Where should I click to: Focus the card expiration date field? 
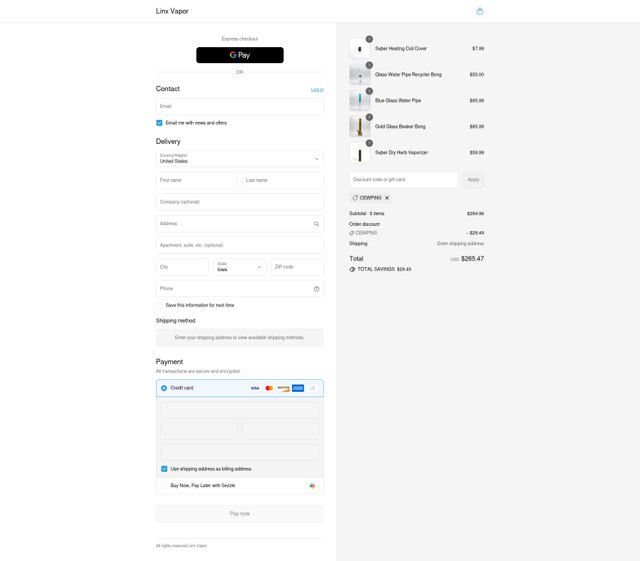tap(199, 431)
